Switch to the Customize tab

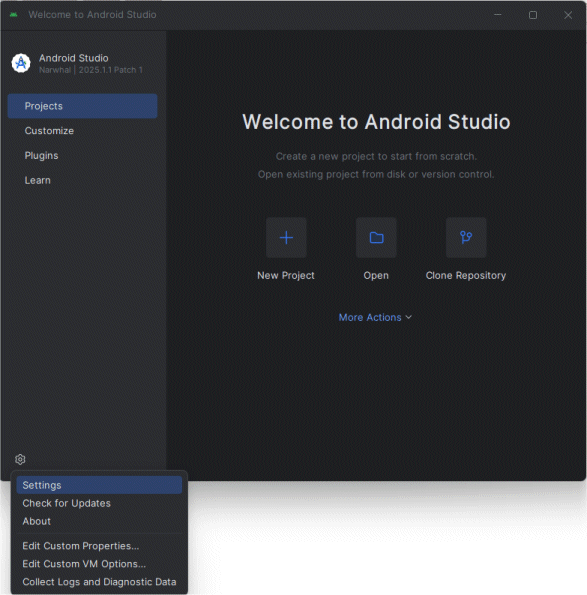(82, 131)
